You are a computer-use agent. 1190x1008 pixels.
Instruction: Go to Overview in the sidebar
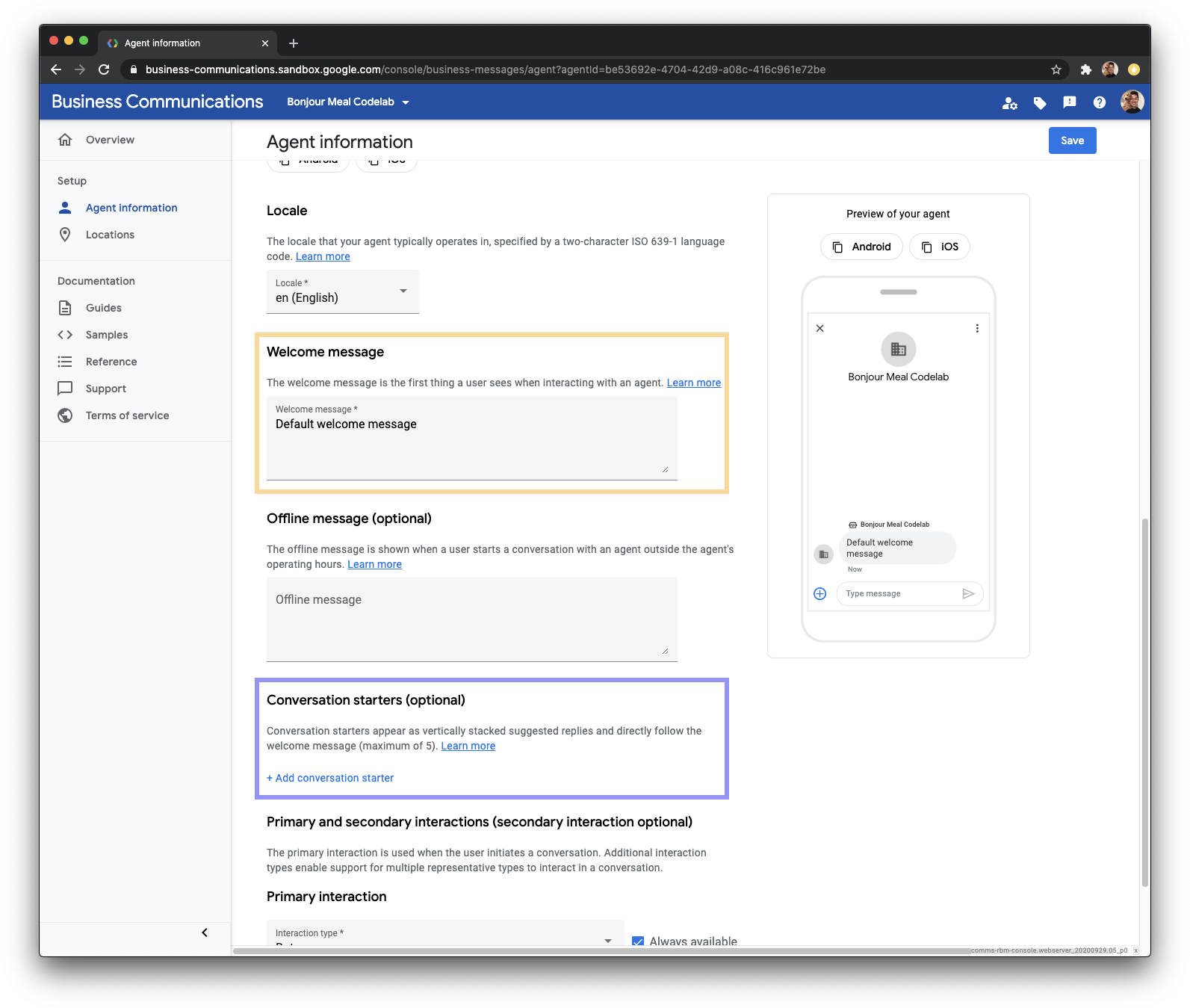110,140
